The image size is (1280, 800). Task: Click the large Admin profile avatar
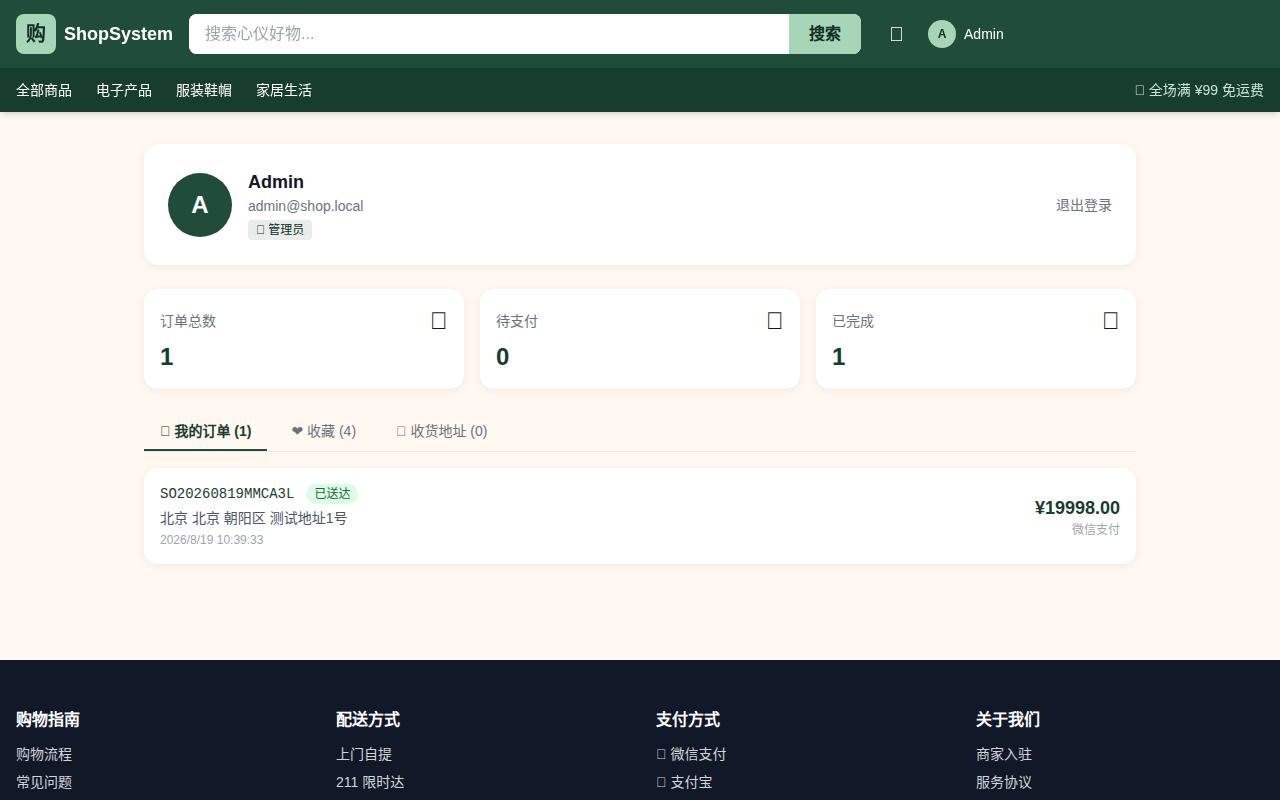click(200, 205)
